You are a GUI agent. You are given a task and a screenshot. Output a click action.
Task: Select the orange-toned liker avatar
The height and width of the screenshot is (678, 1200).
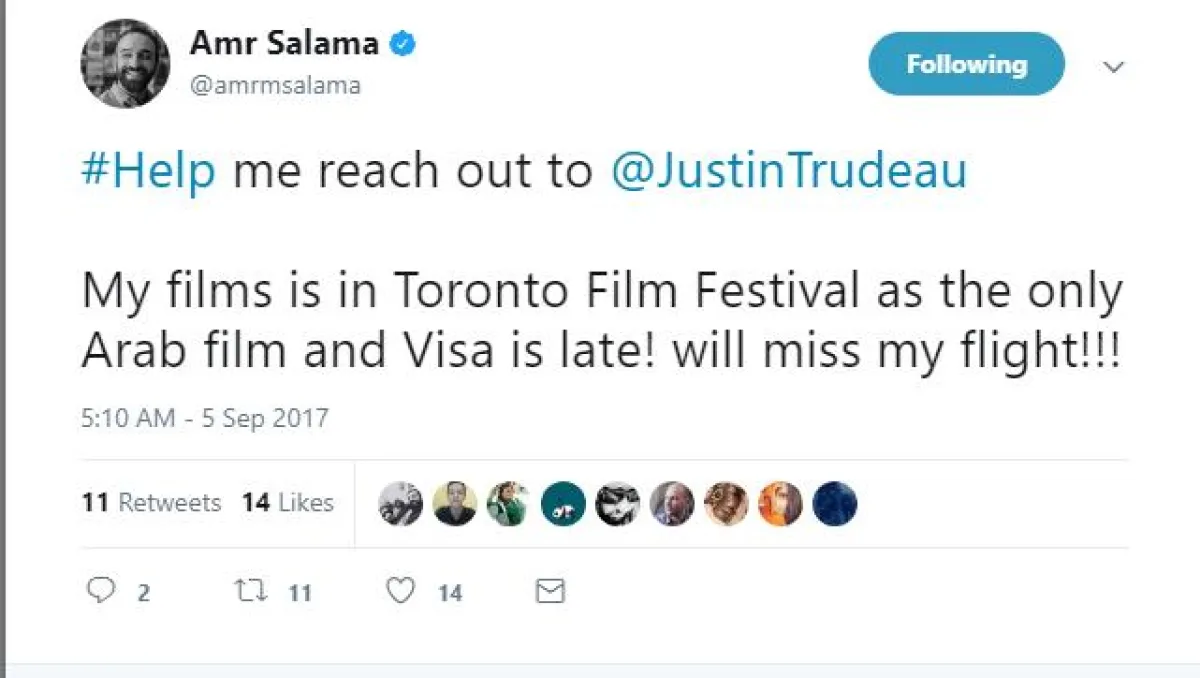click(780, 504)
